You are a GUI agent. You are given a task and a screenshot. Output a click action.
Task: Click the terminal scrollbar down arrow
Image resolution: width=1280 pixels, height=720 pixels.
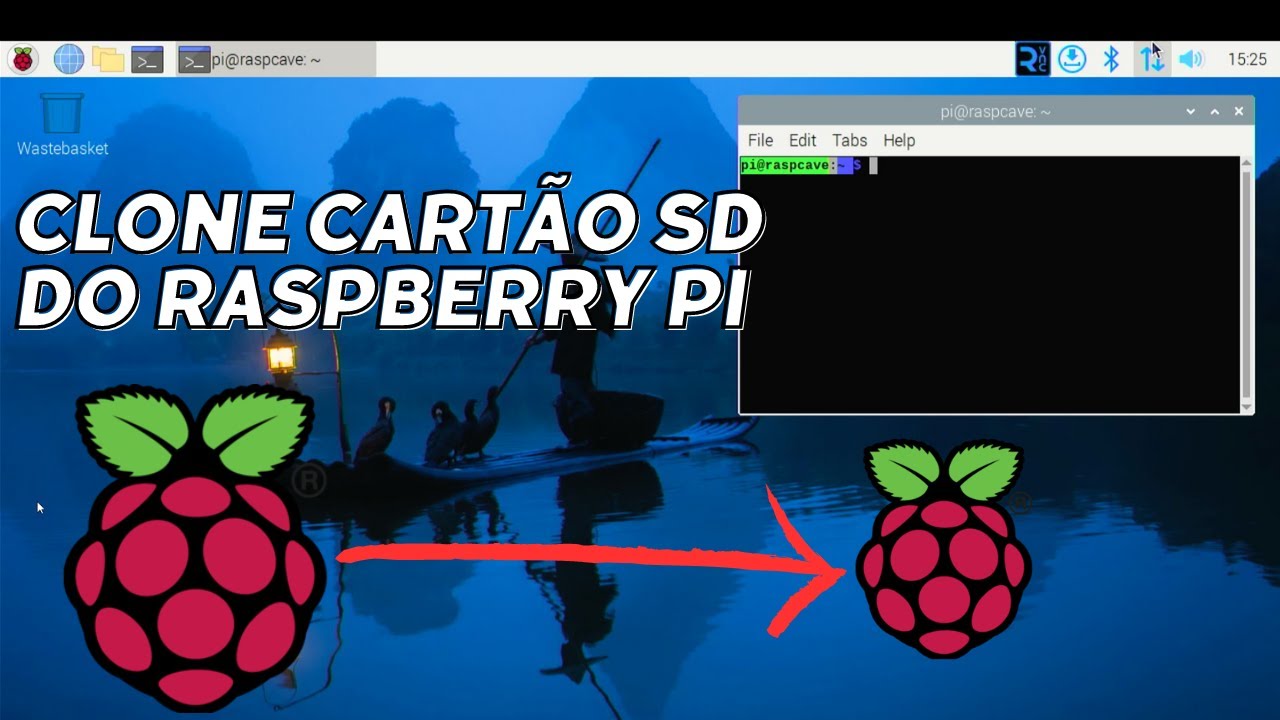(x=1246, y=408)
